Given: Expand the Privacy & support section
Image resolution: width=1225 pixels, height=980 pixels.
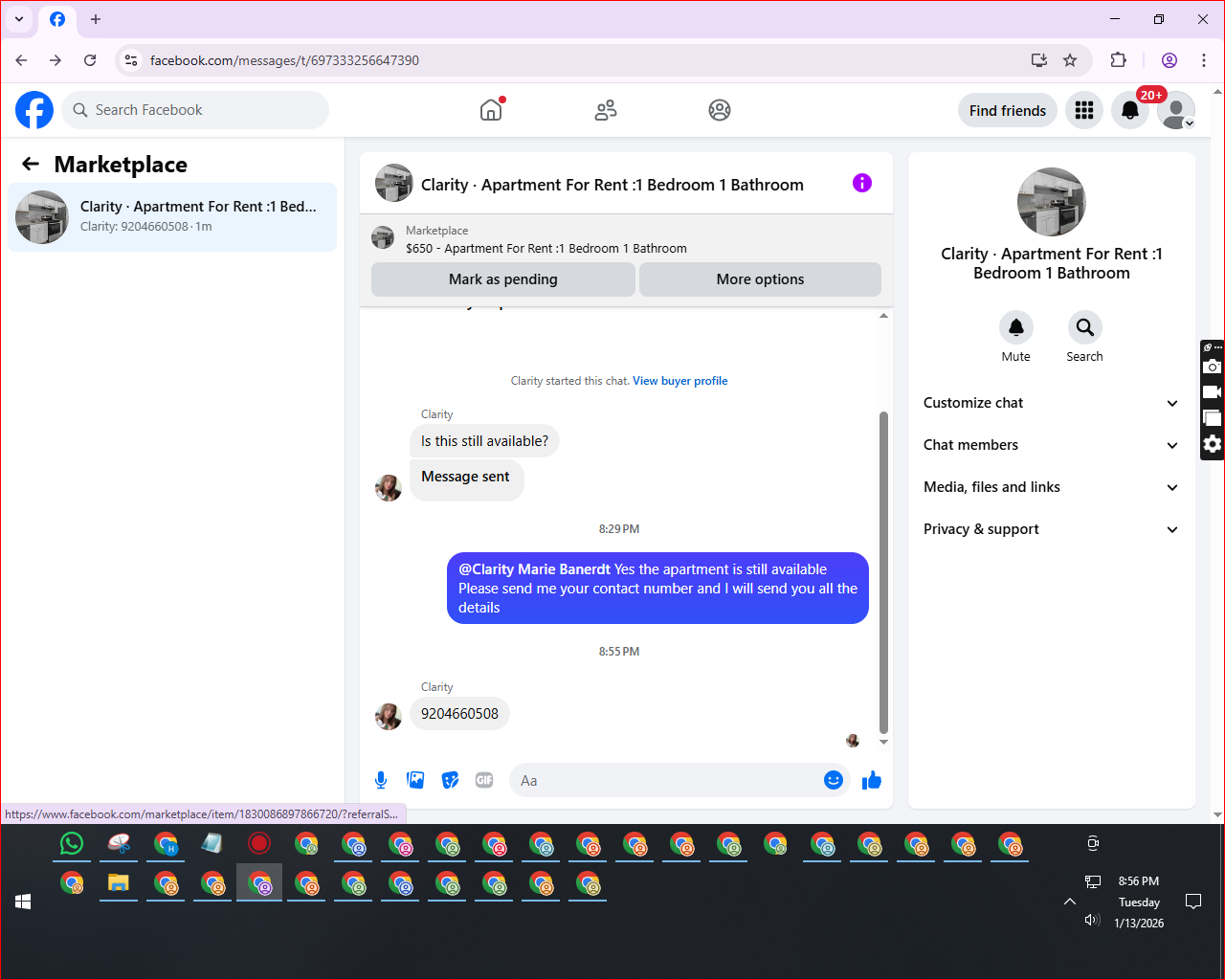Looking at the screenshot, I should click(1052, 529).
